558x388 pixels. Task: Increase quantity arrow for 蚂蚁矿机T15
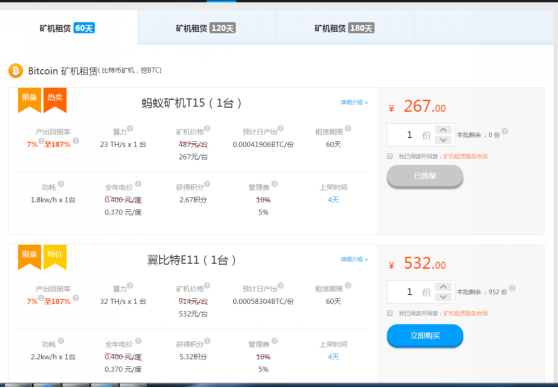pos(443,130)
